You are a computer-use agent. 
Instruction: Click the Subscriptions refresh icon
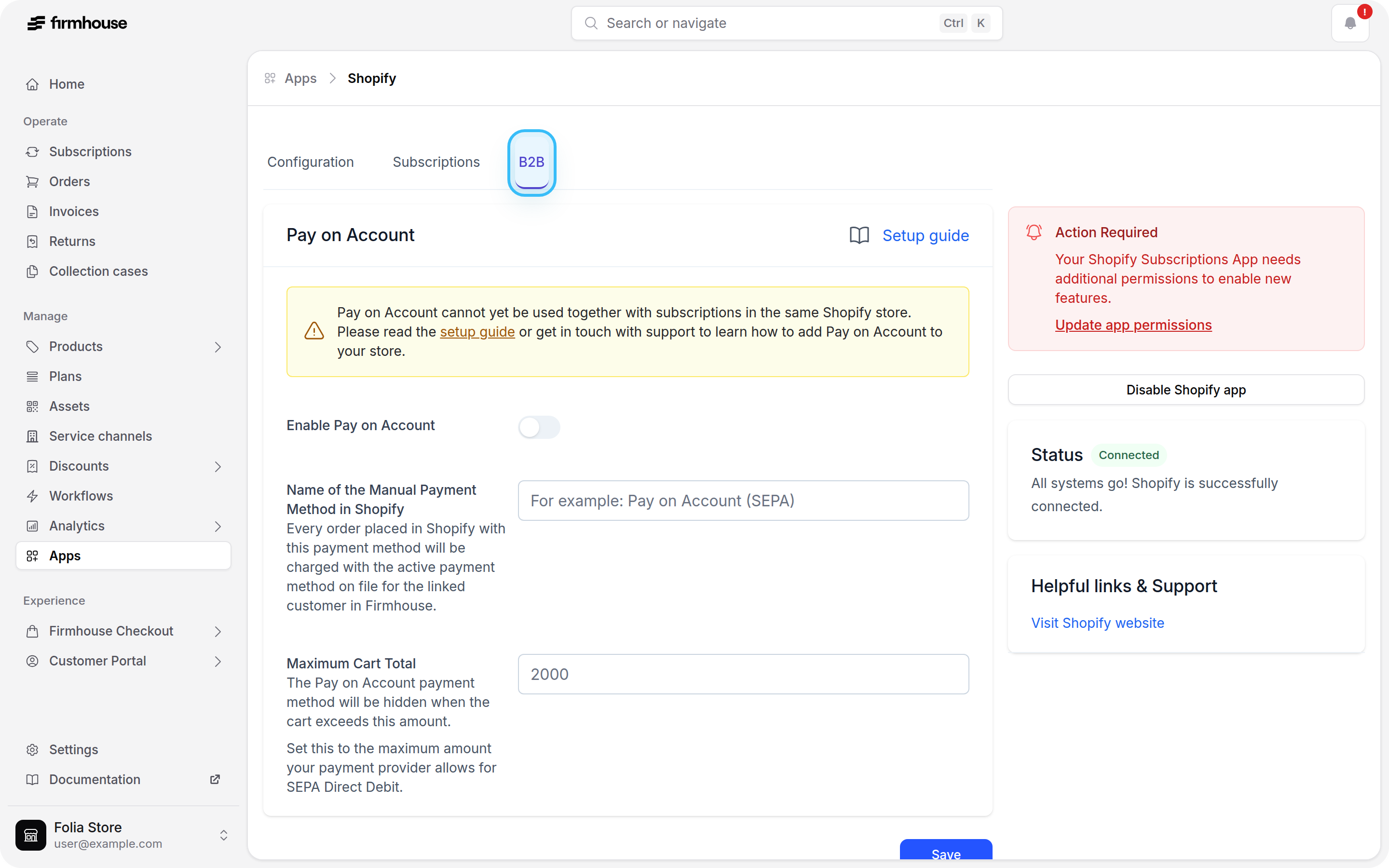click(x=33, y=151)
